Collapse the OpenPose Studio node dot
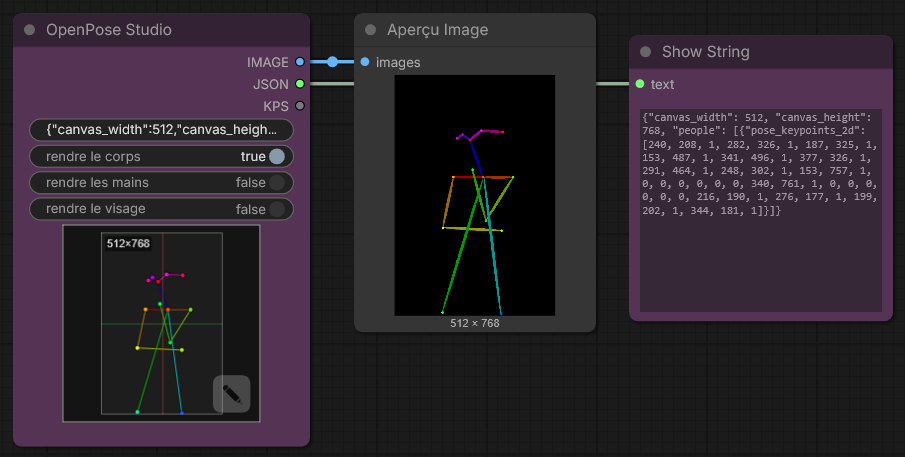 [29, 29]
